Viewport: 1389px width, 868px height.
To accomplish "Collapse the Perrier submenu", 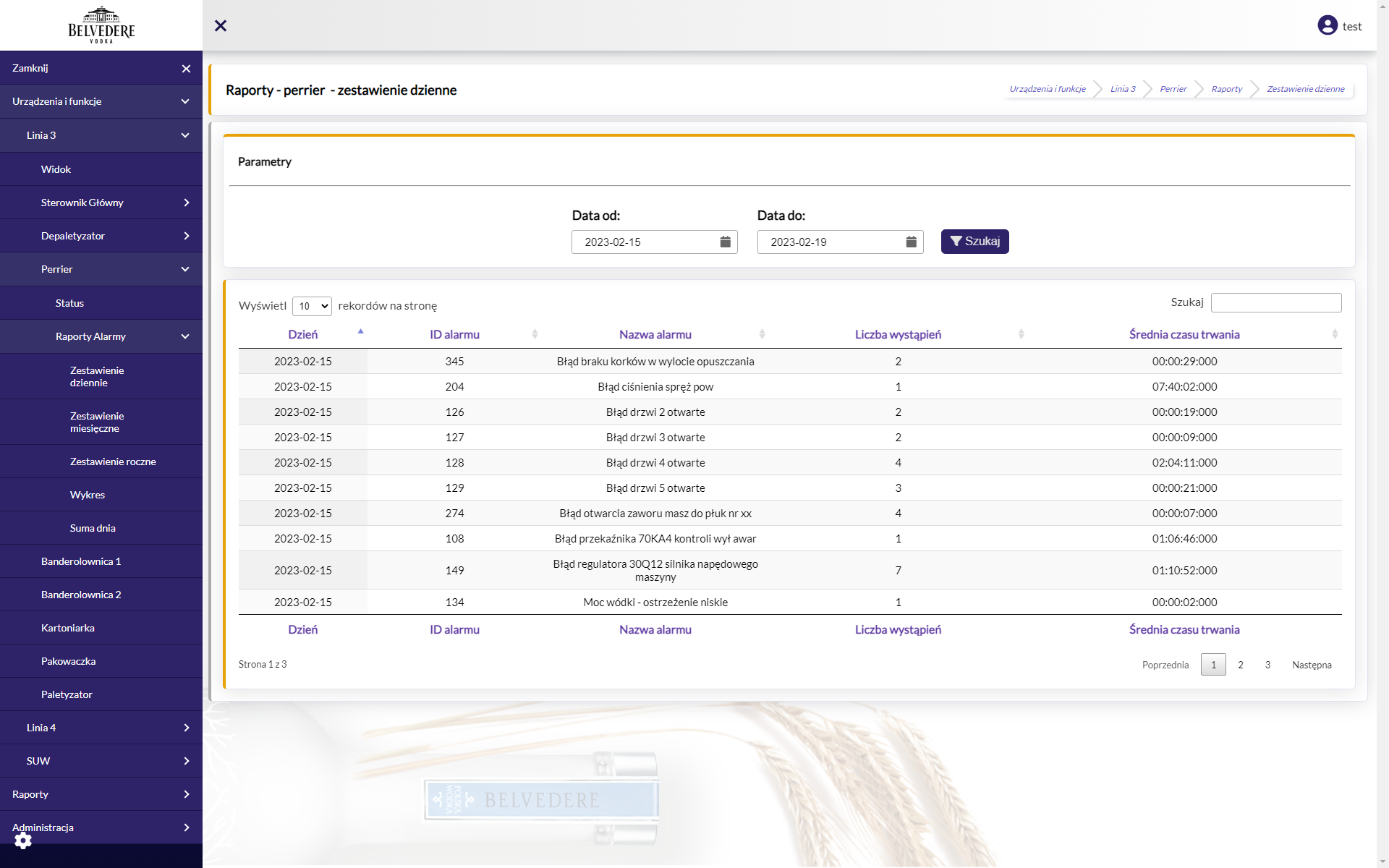I will coord(101,269).
